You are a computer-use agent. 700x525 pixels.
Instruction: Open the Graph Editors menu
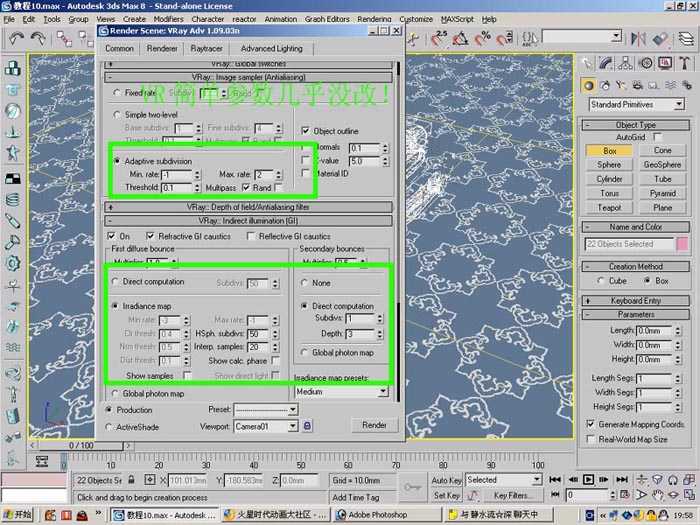[x=327, y=19]
